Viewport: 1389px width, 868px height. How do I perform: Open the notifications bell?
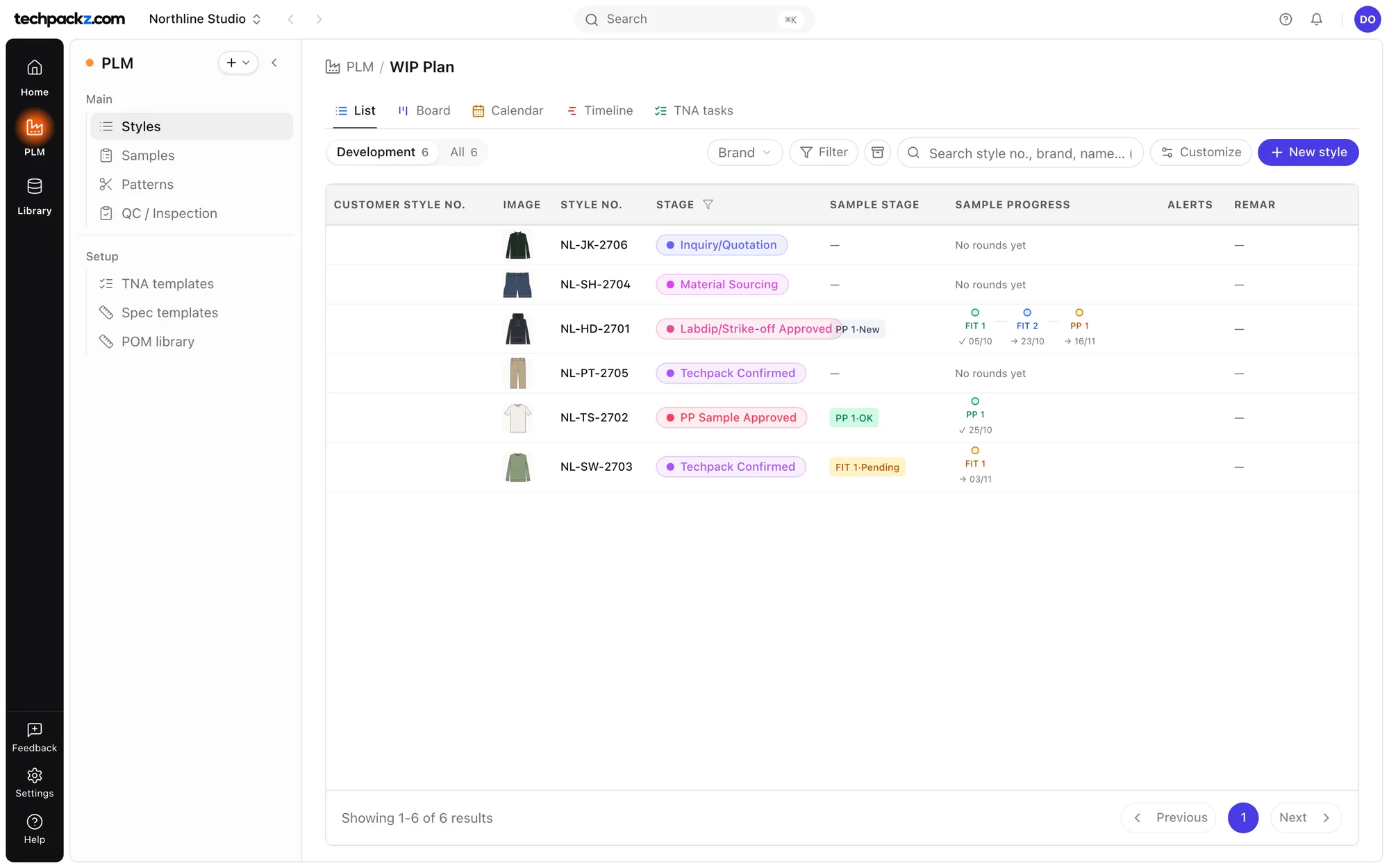tap(1317, 19)
